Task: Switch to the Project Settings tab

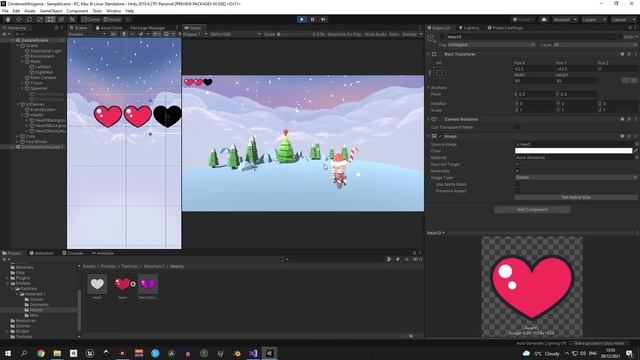Action: tap(505, 28)
